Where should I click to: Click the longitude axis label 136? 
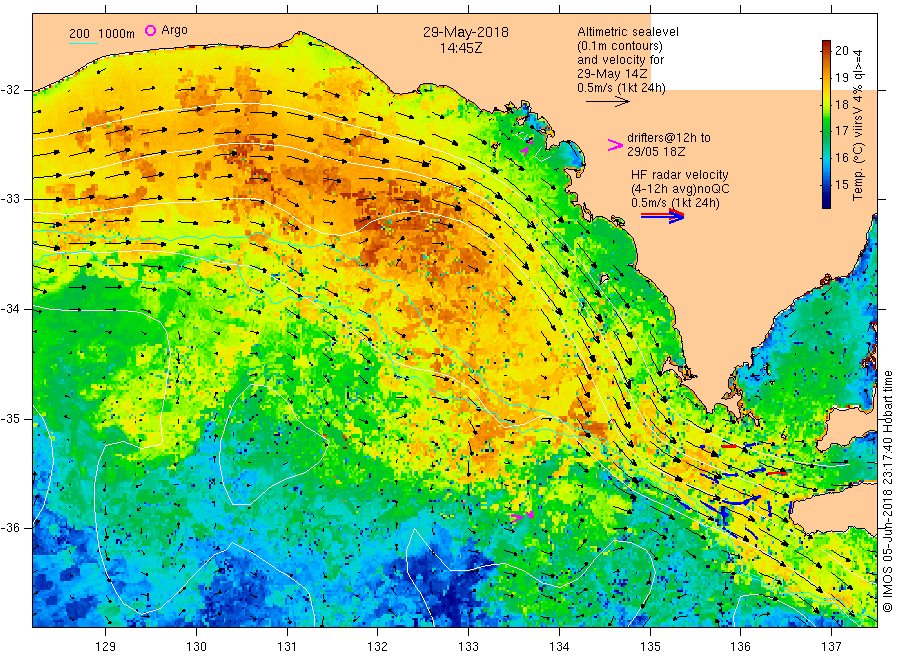[740, 647]
